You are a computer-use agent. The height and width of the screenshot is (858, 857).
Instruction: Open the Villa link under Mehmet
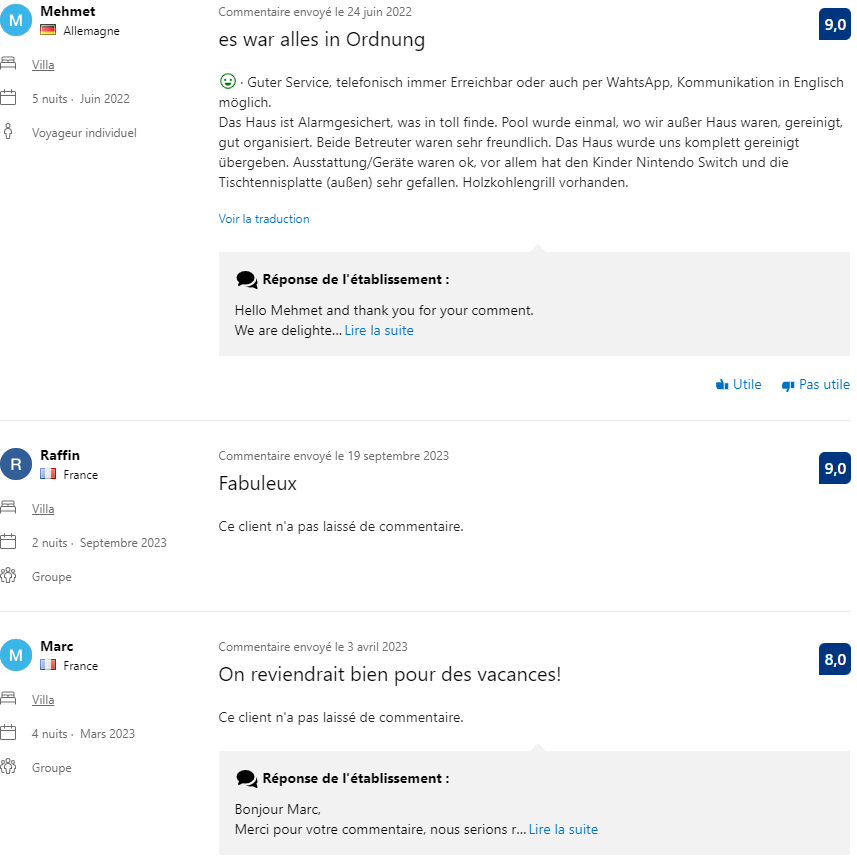[43, 65]
